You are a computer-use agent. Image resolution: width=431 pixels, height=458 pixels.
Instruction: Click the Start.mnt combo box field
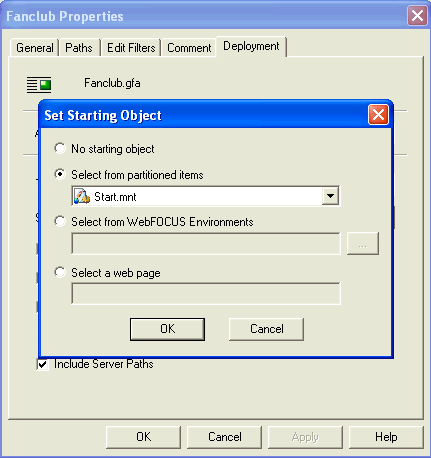(x=206, y=196)
